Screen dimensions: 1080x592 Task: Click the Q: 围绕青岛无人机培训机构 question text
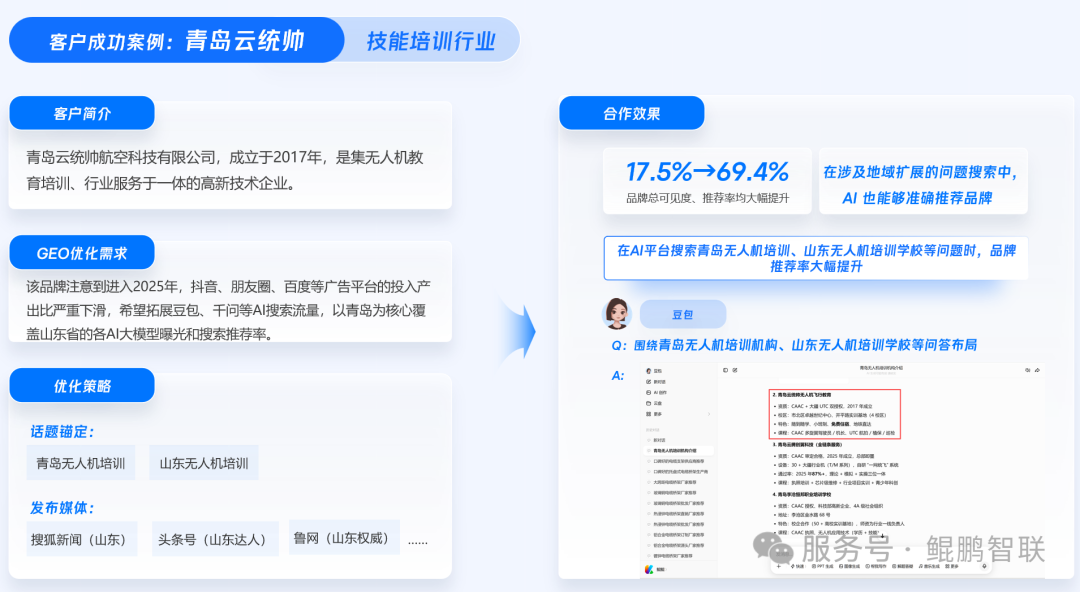tap(794, 345)
